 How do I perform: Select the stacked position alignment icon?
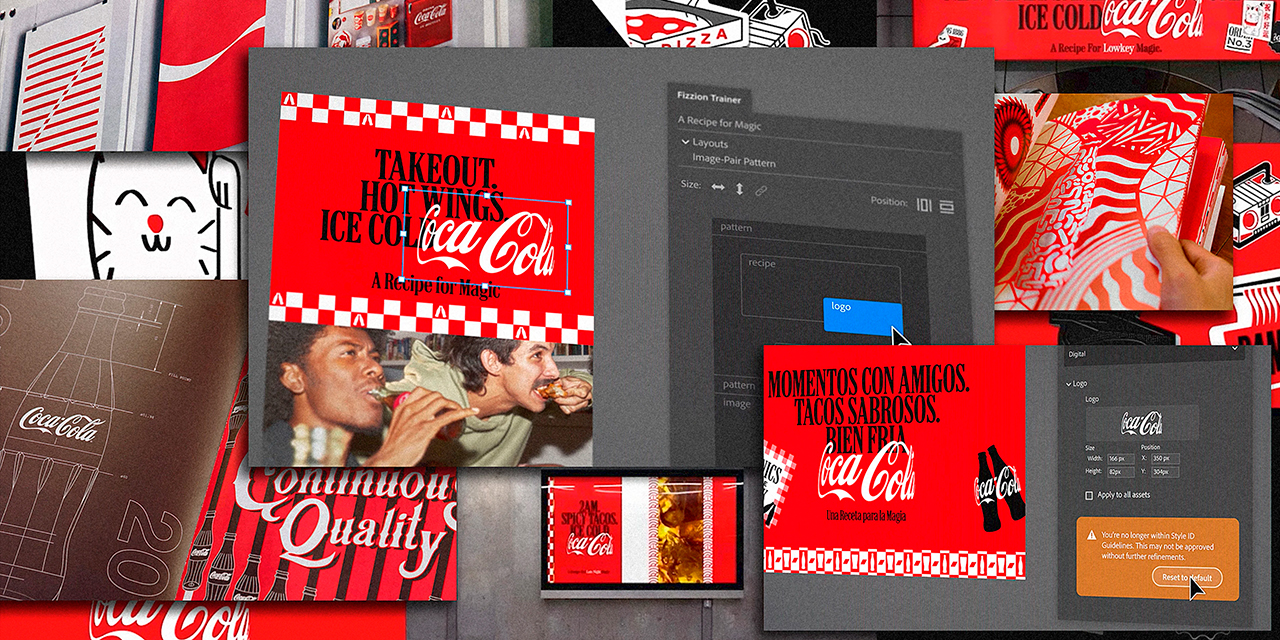(946, 206)
